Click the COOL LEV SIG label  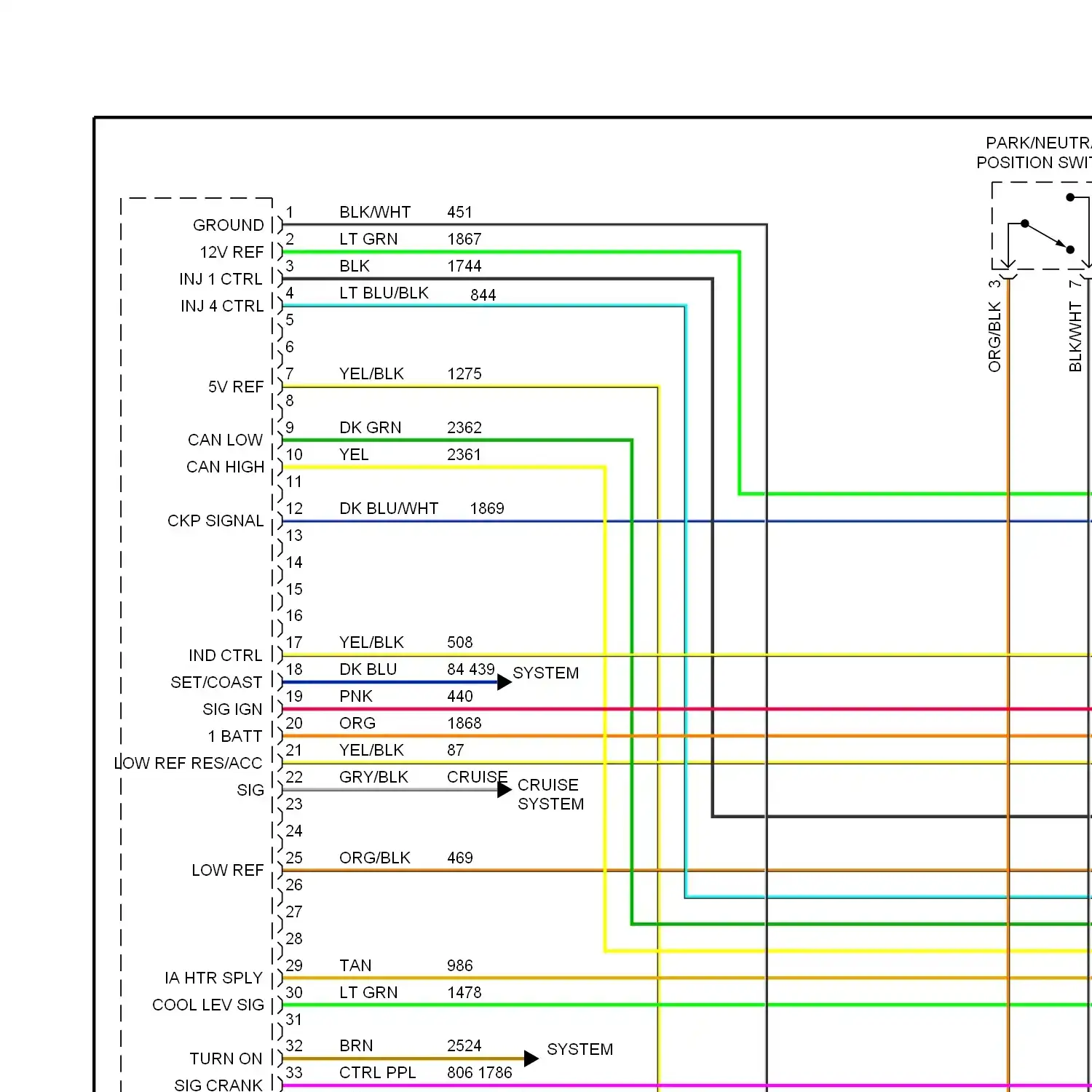pos(208,1005)
